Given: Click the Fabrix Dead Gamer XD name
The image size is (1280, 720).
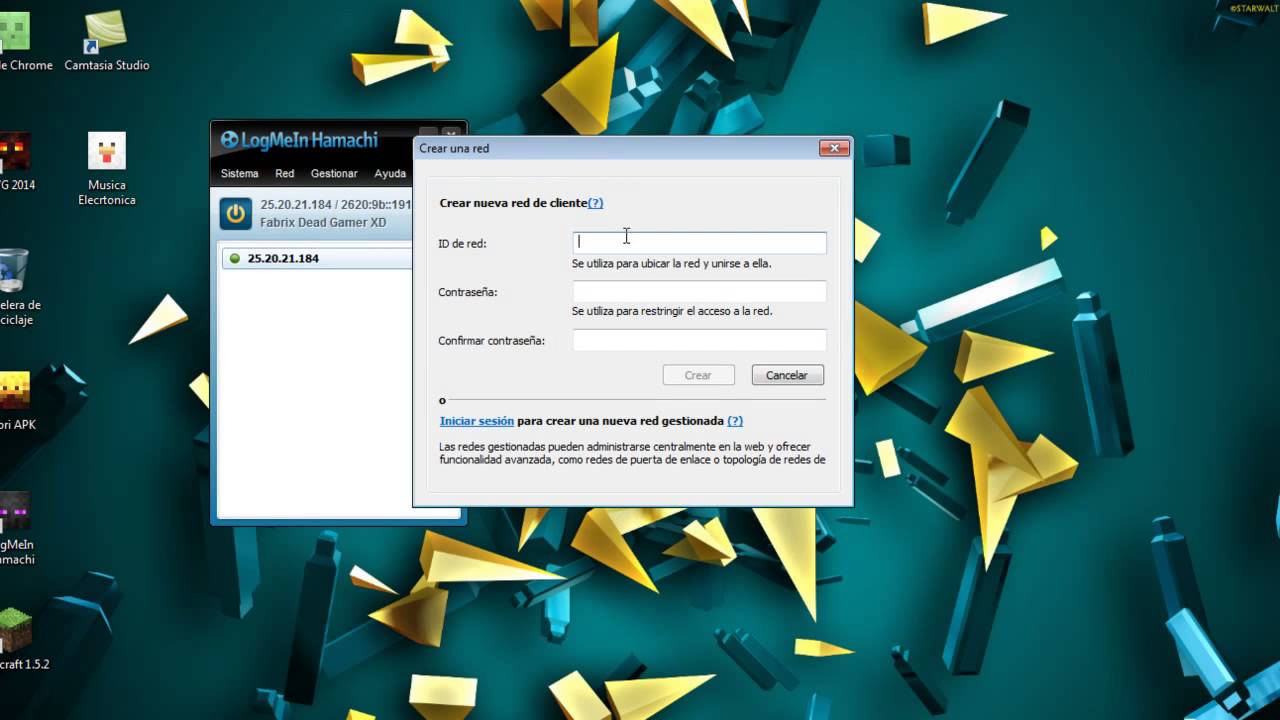Looking at the screenshot, I should (323, 222).
